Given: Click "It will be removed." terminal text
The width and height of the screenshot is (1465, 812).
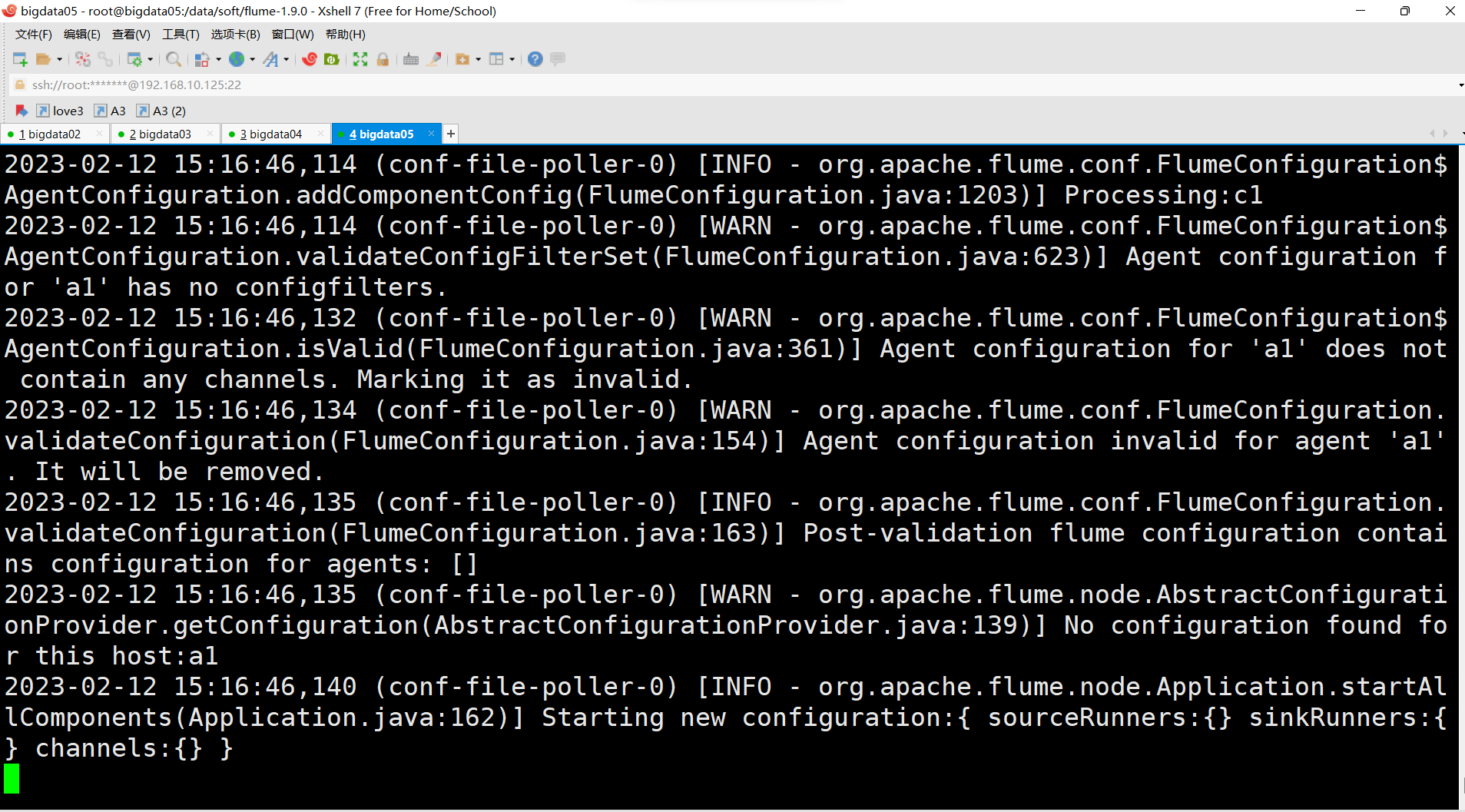Looking at the screenshot, I should click(x=180, y=472).
